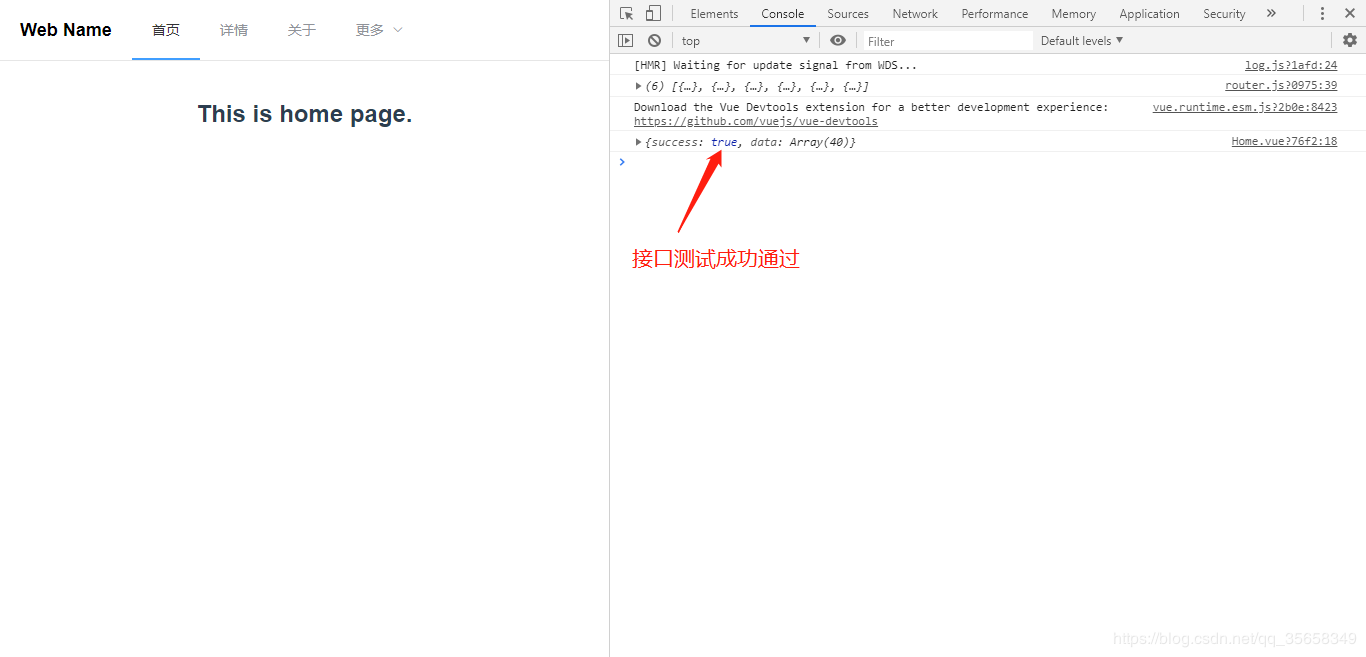Viewport: 1366px width, 657px height.
Task: Switch to the Elements tab
Action: click(x=714, y=14)
